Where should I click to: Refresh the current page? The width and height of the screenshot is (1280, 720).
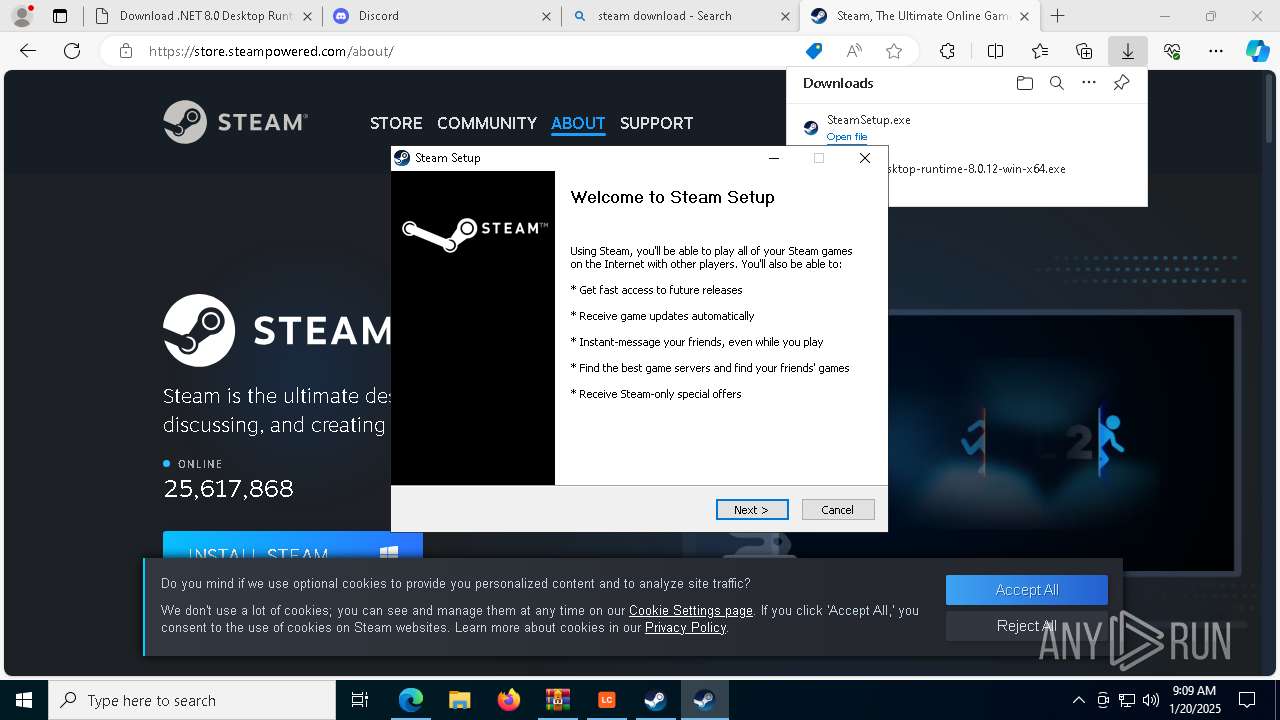(72, 51)
